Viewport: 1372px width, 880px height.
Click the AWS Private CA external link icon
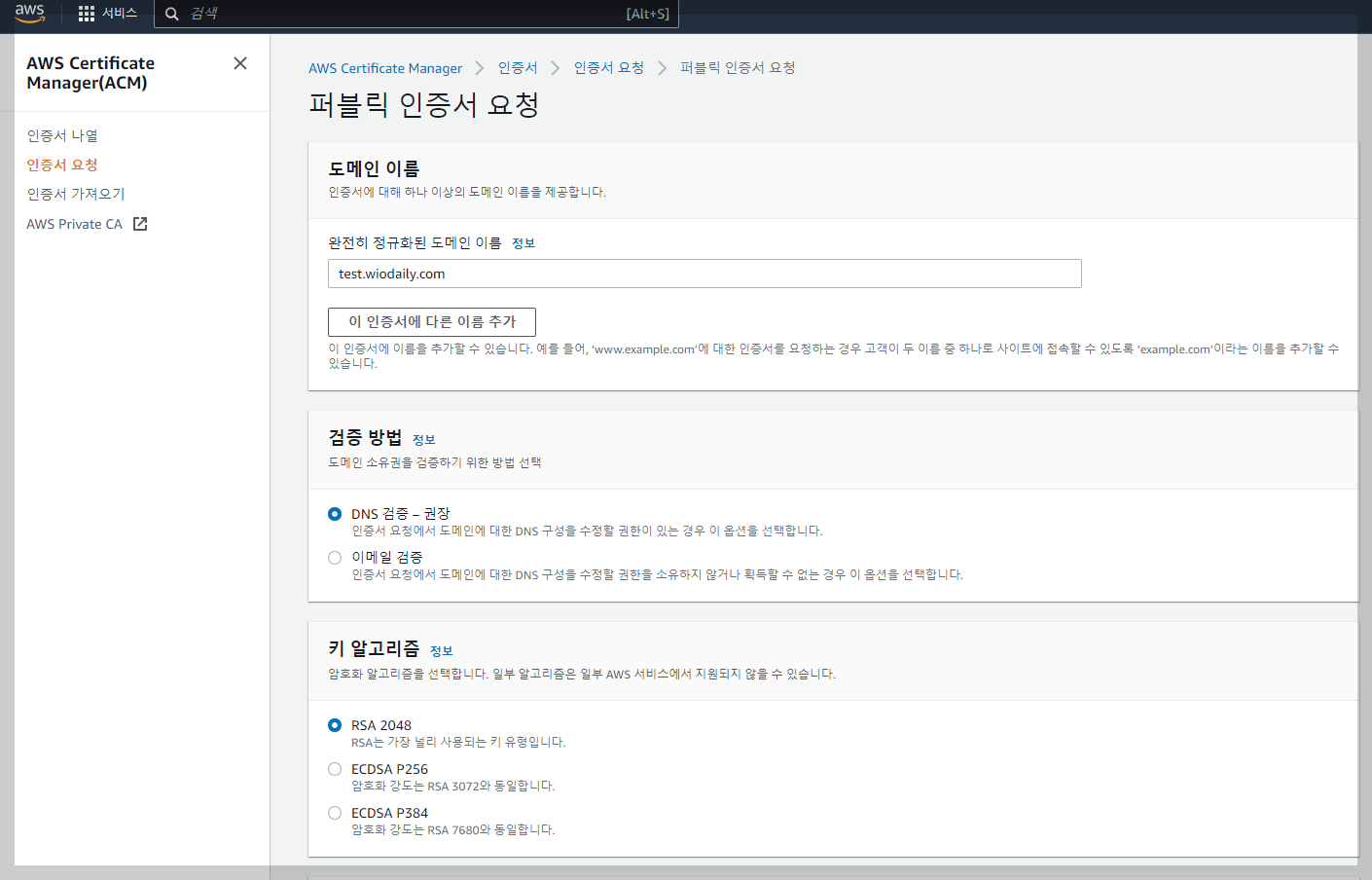[140, 224]
